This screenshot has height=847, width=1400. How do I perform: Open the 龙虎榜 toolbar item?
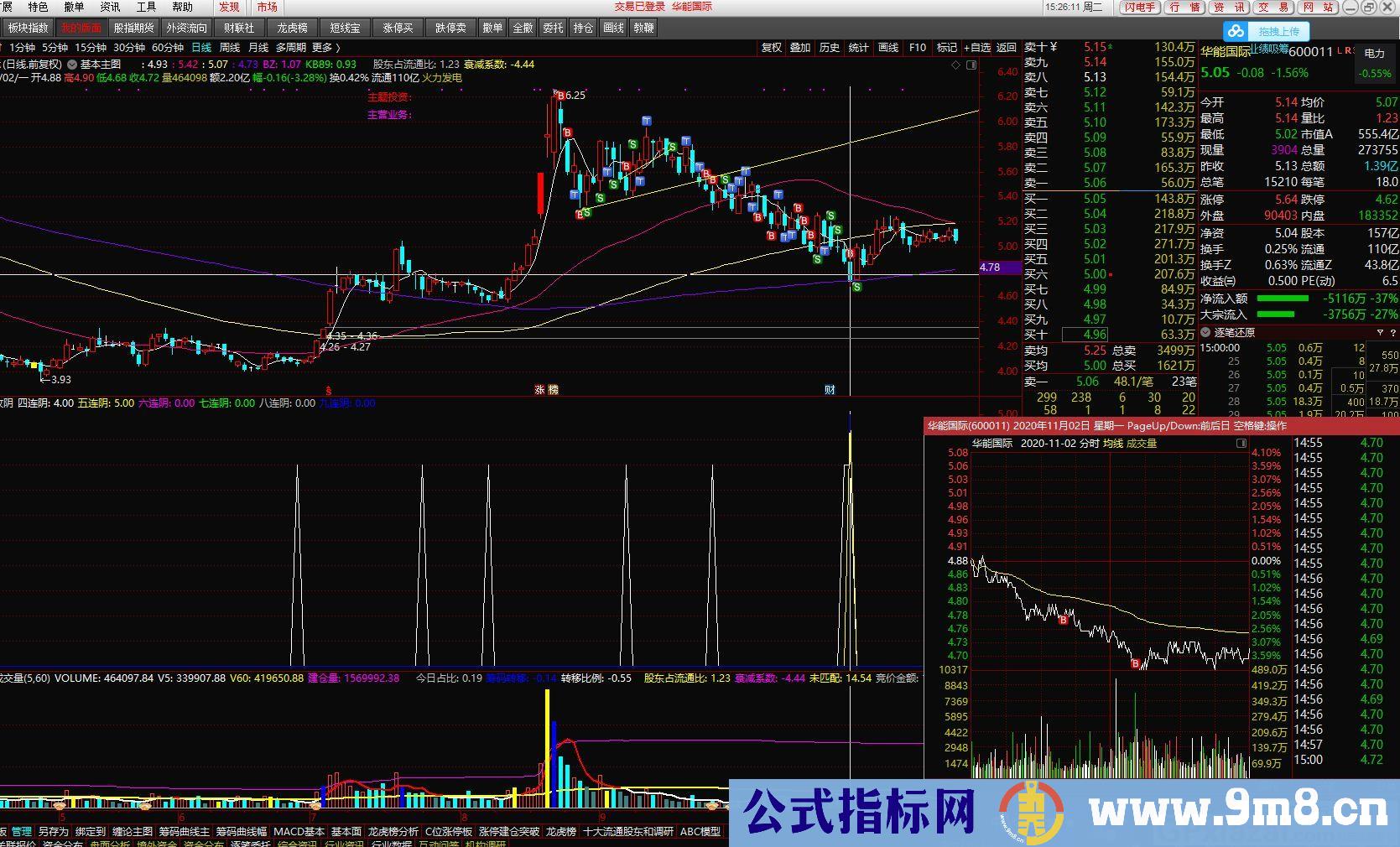point(292,28)
